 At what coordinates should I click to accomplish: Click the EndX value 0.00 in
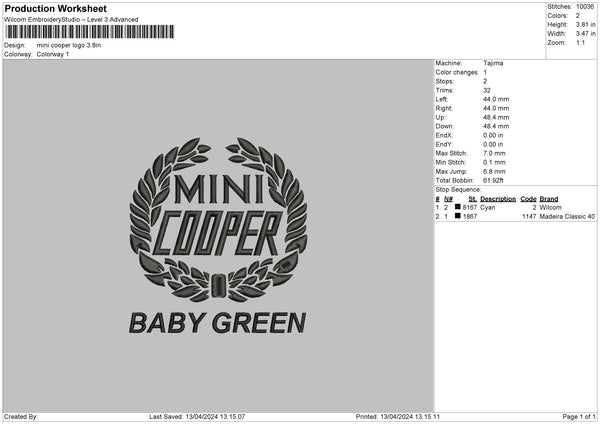click(493, 135)
